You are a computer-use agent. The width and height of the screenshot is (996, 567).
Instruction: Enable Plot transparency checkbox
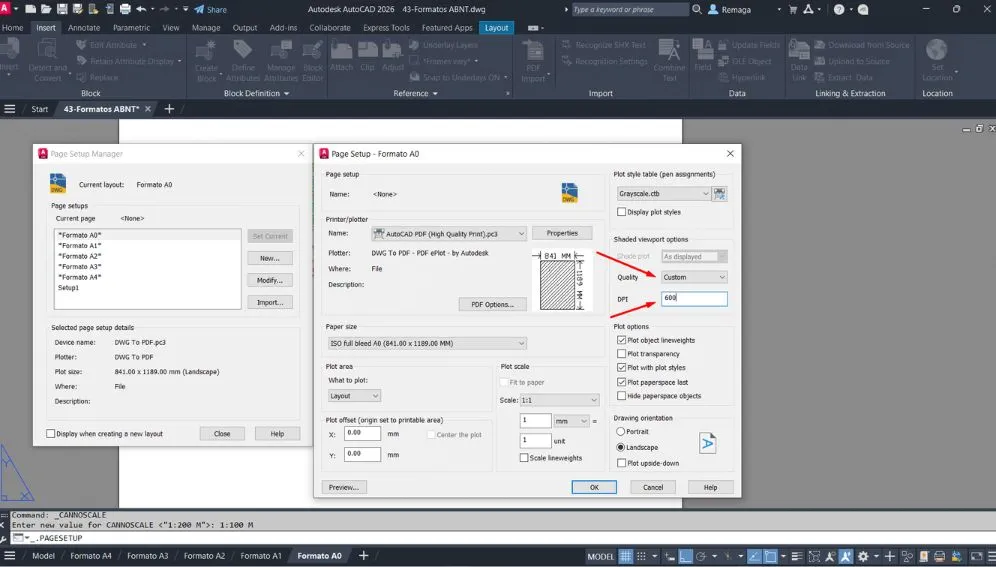click(x=621, y=354)
